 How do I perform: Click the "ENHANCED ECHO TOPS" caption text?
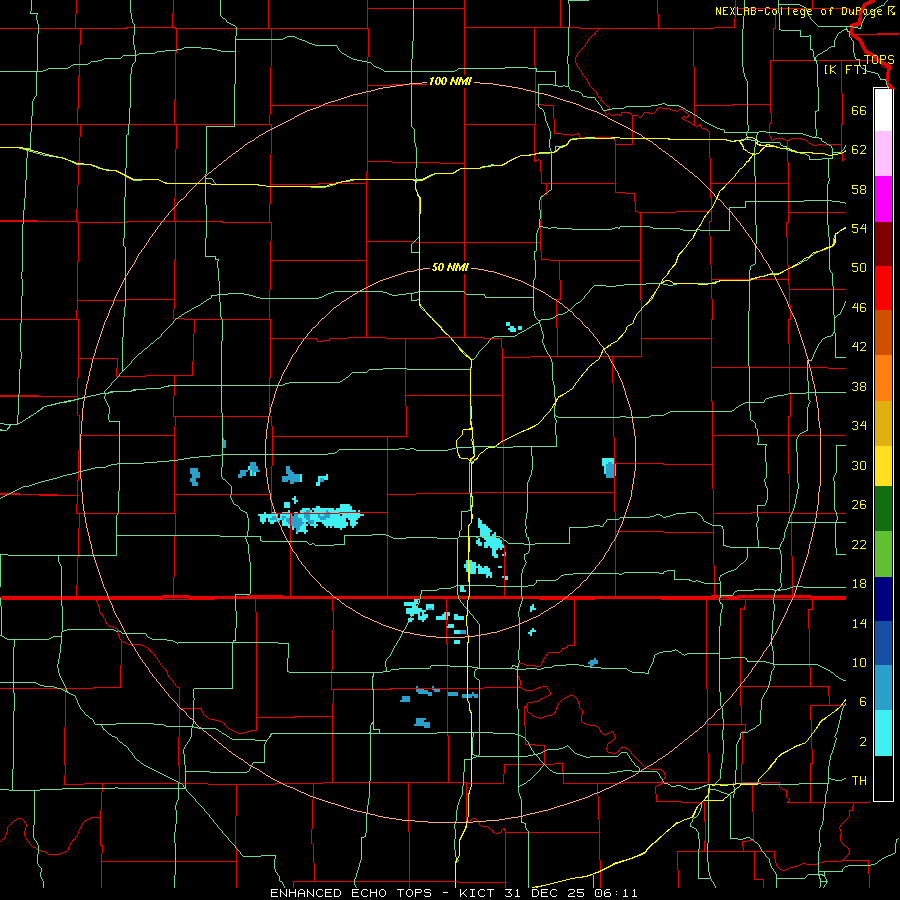coord(351,893)
